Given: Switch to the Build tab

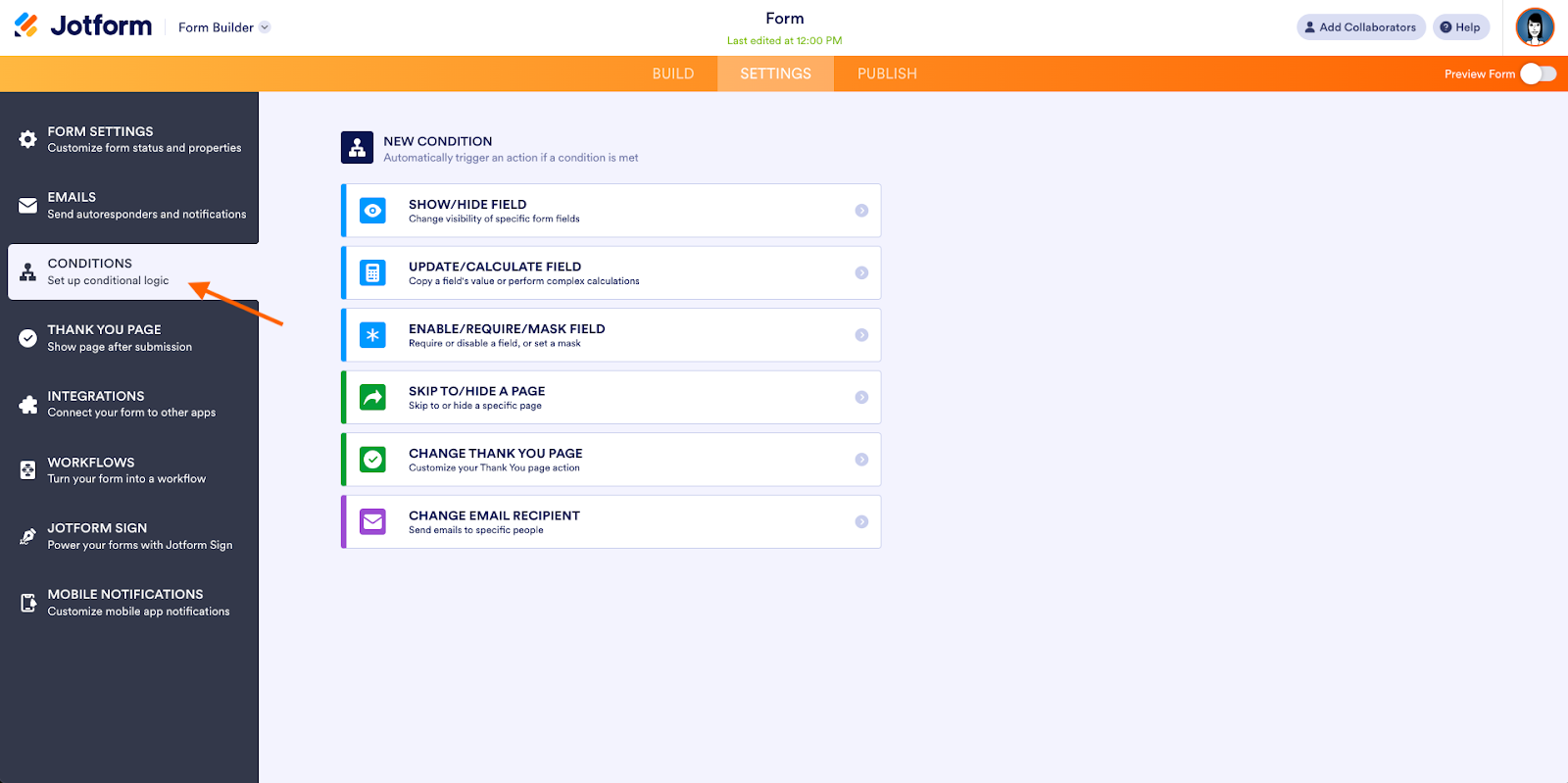Looking at the screenshot, I should pos(673,74).
